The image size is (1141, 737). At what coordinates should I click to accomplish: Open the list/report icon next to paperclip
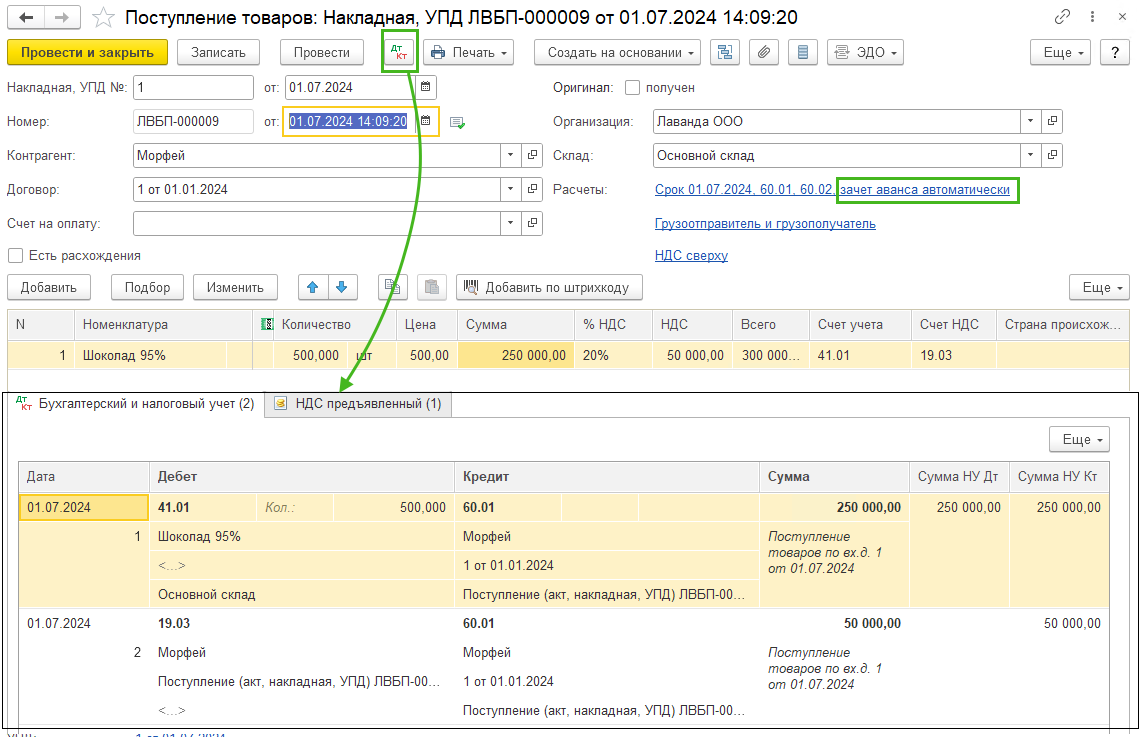point(803,52)
